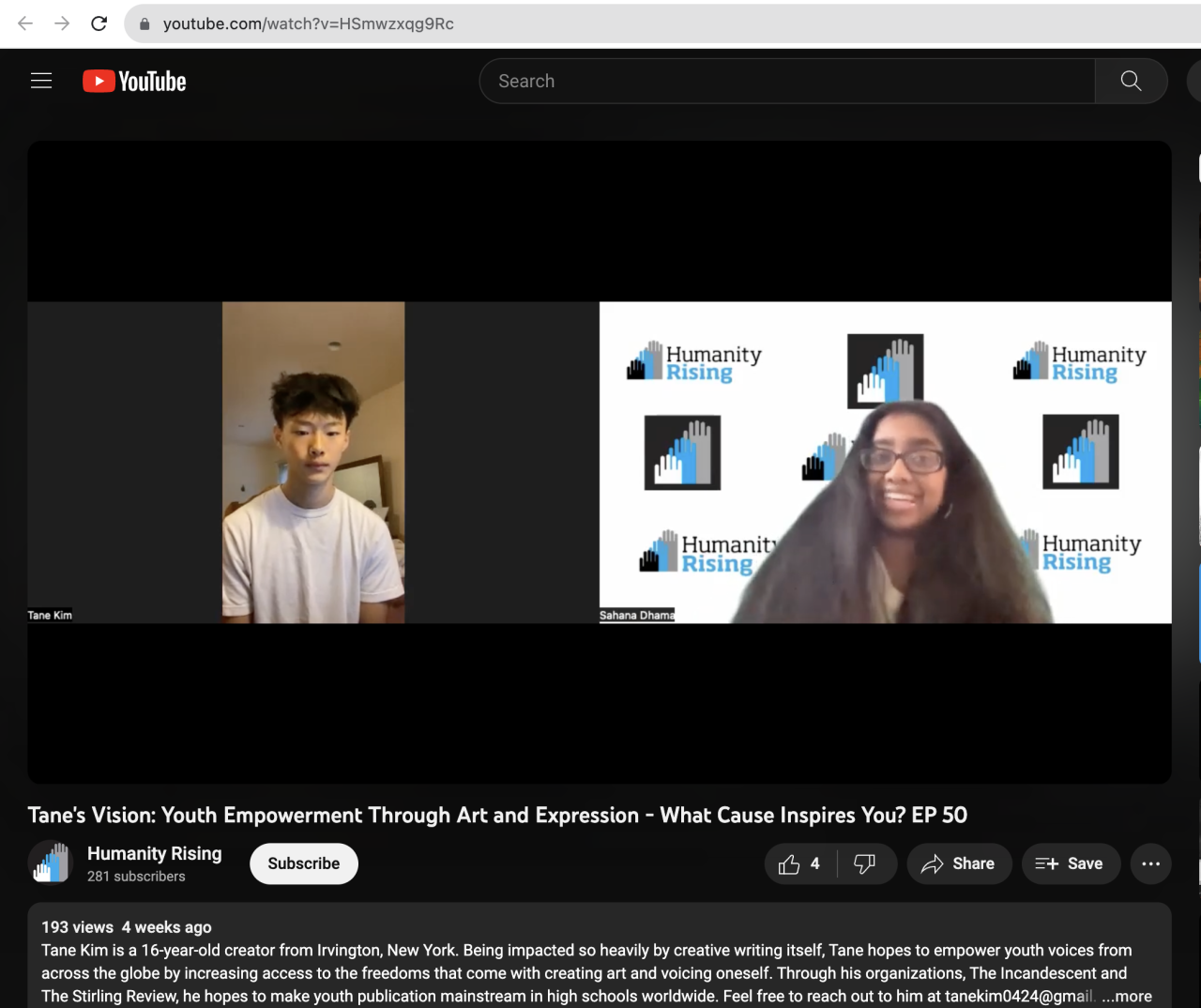The width and height of the screenshot is (1201, 1008).
Task: Select the browser address bar URL
Action: coord(309,24)
